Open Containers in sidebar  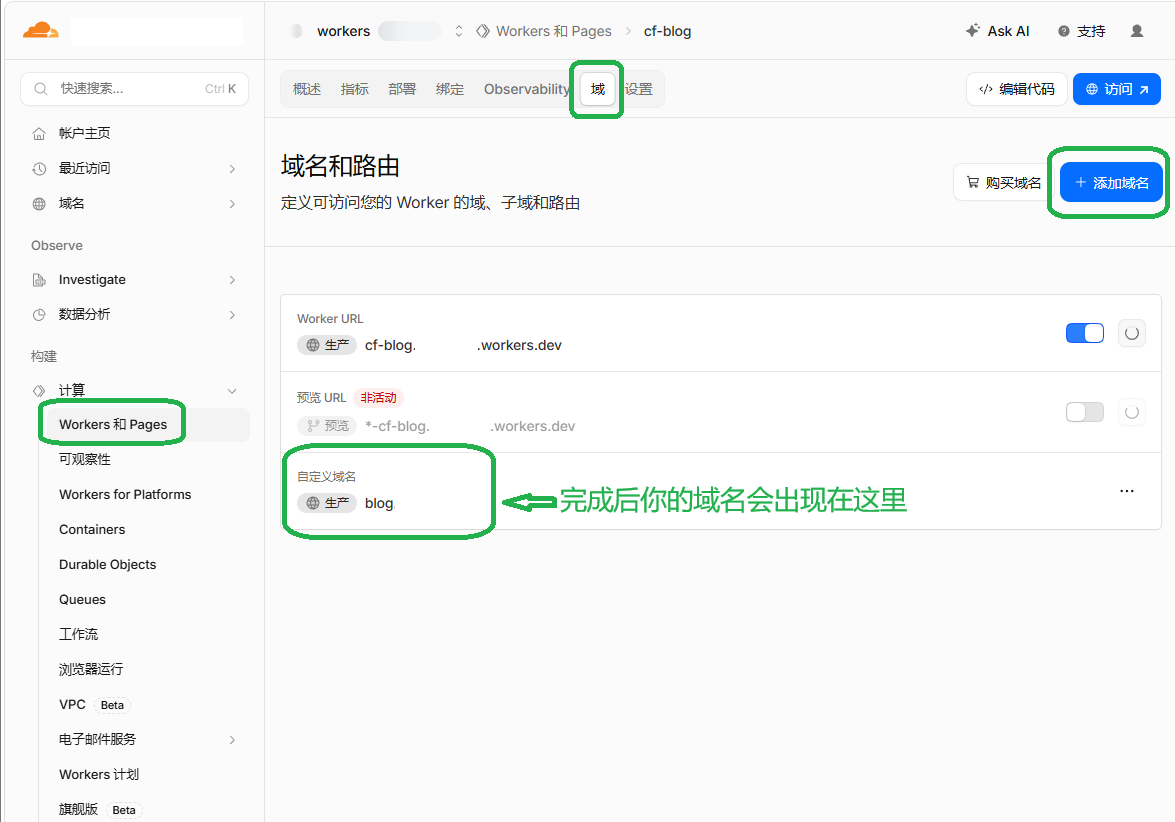pyautogui.click(x=92, y=529)
